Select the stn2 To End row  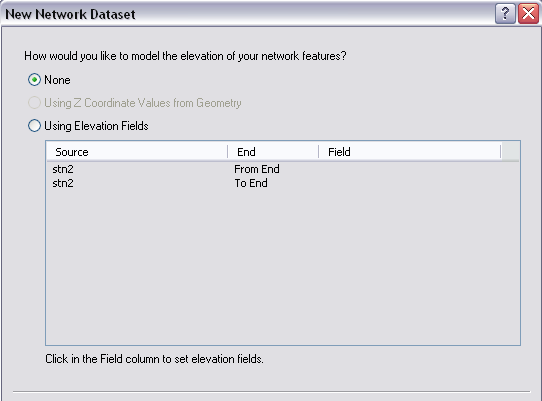click(283, 183)
